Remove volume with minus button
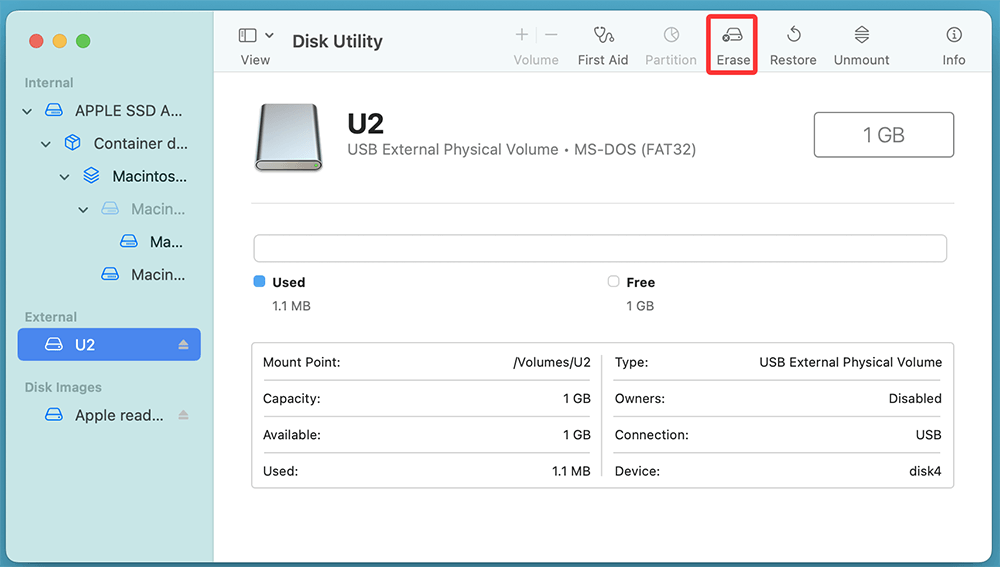Screen dimensions: 1000x567 pos(551,35)
